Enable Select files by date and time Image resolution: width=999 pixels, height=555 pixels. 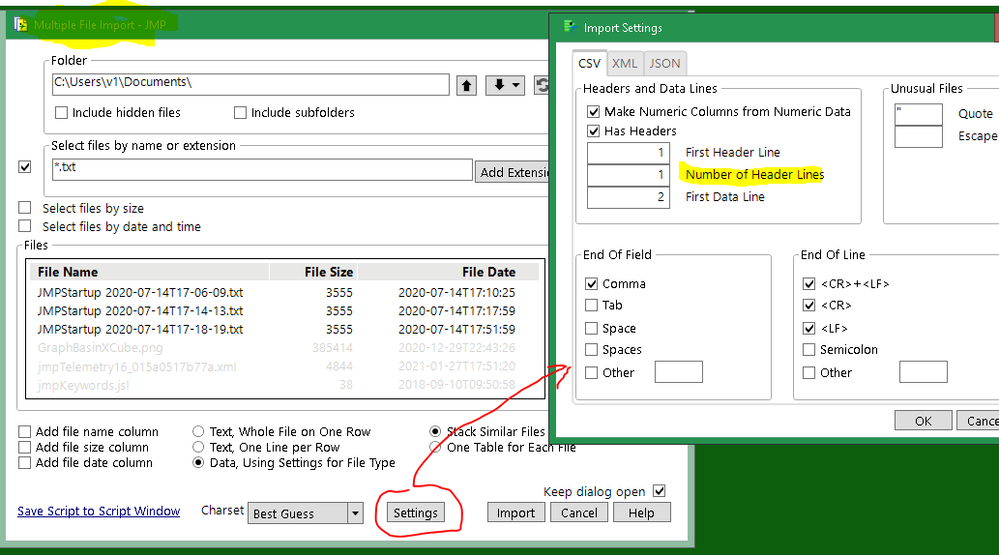(25, 226)
